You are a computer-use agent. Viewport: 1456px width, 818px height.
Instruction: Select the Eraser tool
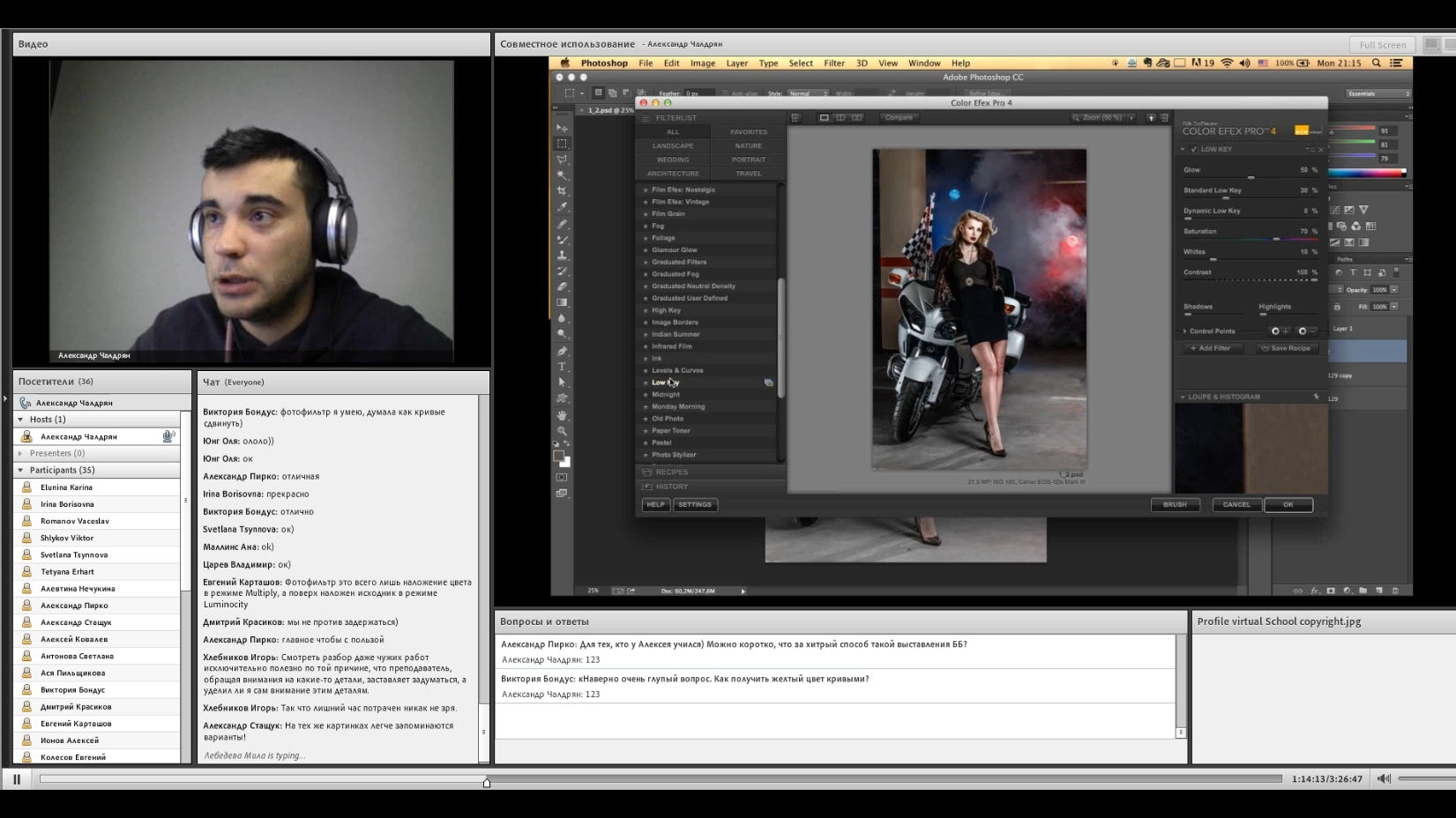click(562, 287)
